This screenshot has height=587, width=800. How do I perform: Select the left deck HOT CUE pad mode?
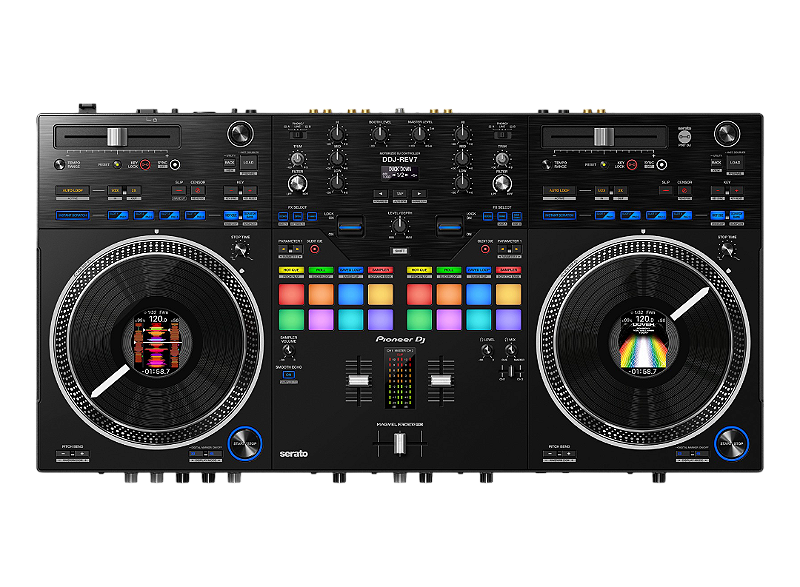click(291, 270)
